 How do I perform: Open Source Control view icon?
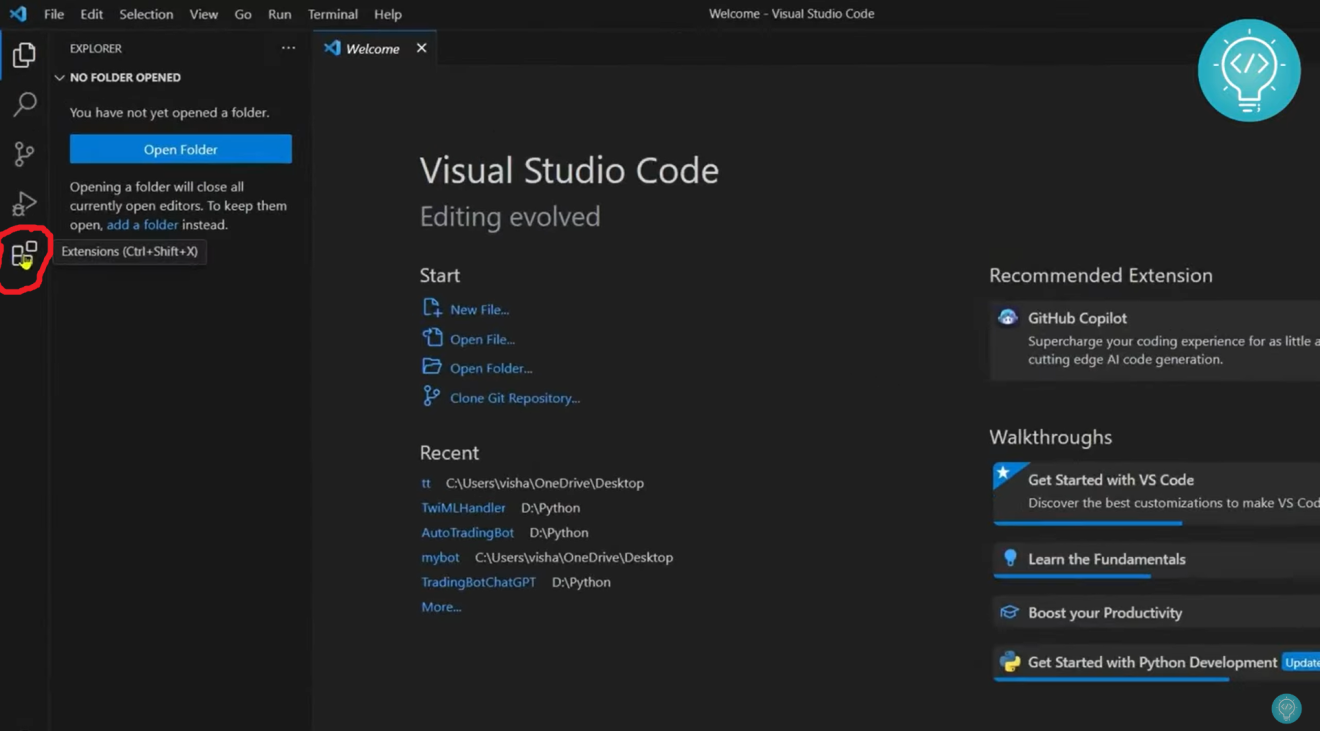coord(24,153)
